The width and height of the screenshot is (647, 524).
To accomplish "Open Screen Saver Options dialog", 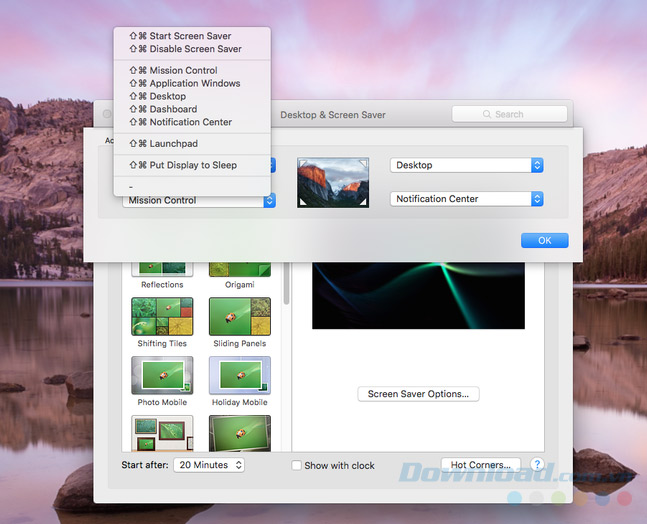I will click(418, 394).
